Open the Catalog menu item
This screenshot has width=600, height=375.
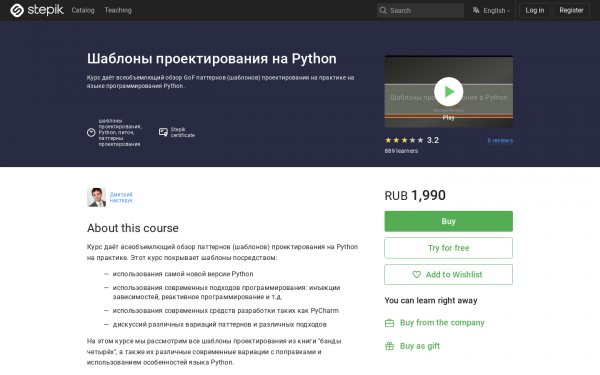pos(83,10)
